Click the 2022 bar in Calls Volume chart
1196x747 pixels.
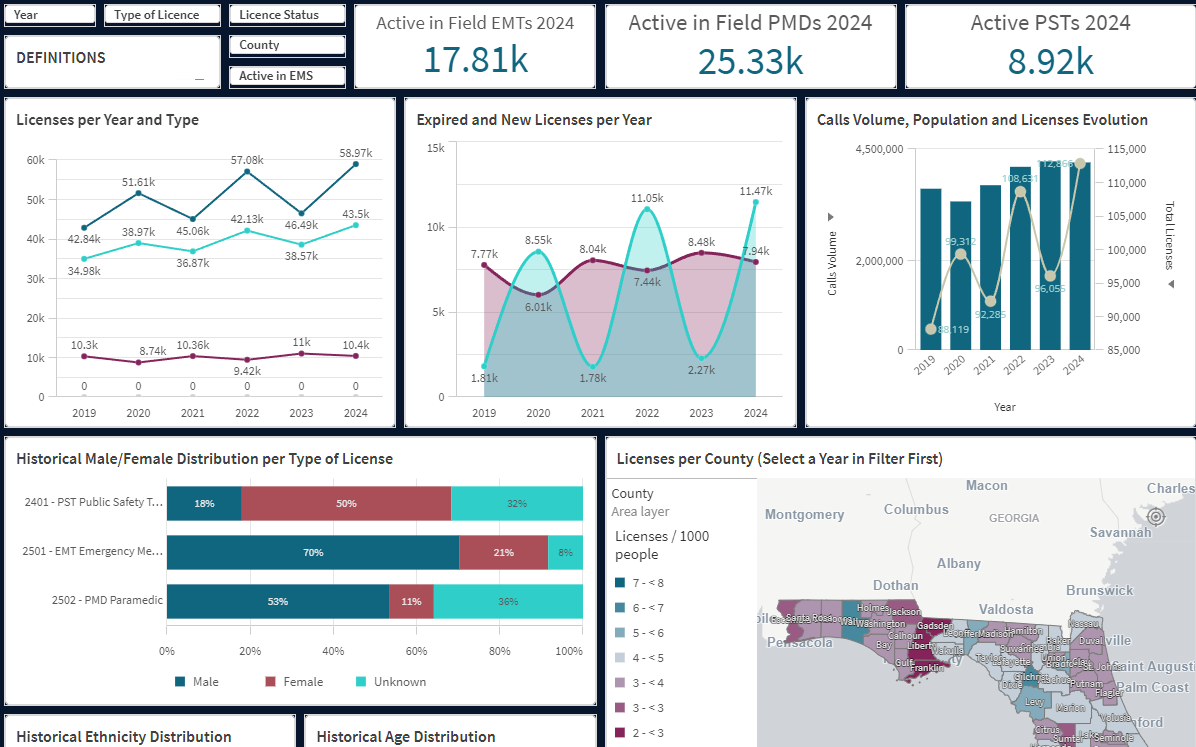coord(1020,258)
